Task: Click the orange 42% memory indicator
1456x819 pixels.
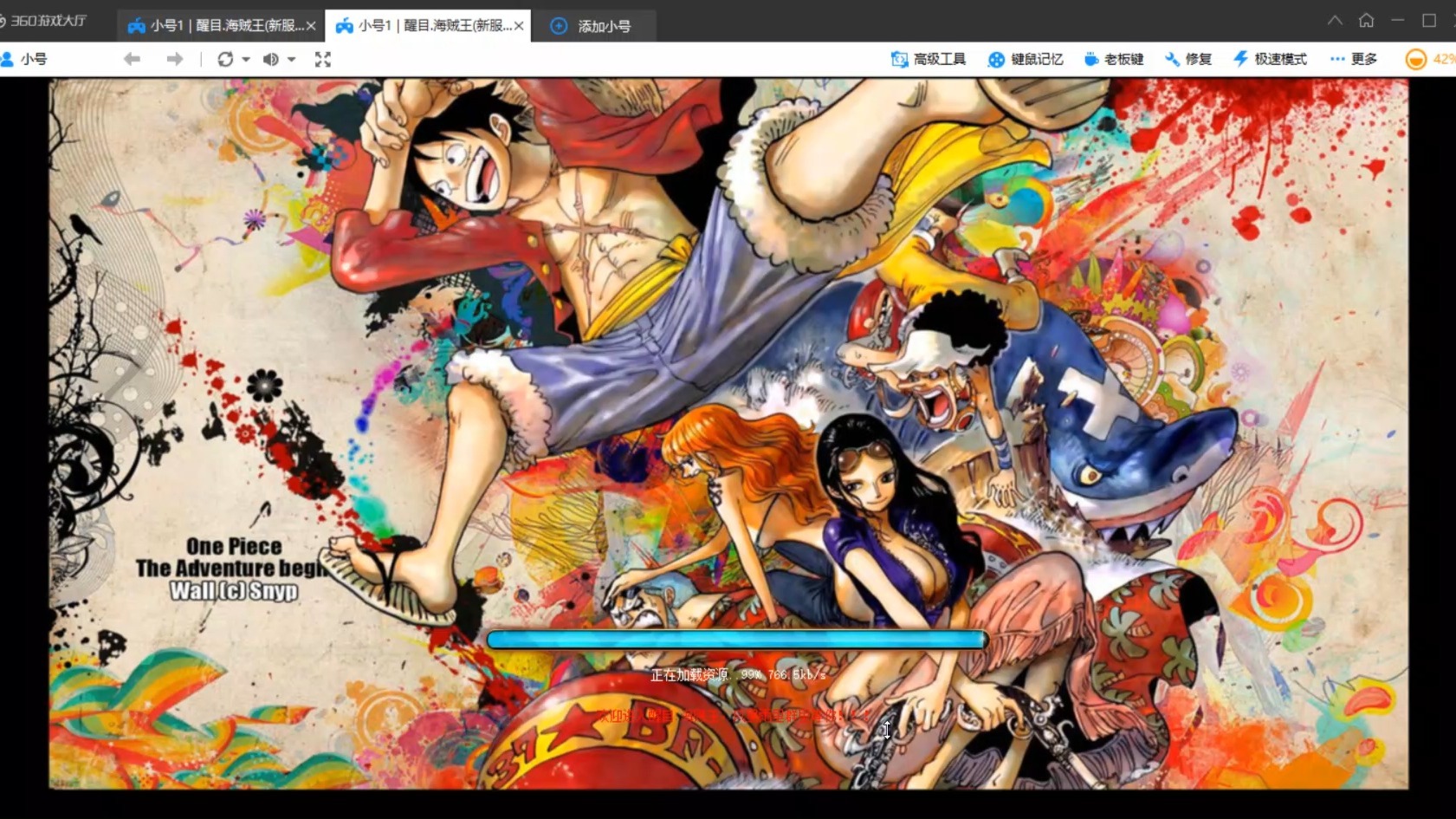Action: coord(1430,59)
